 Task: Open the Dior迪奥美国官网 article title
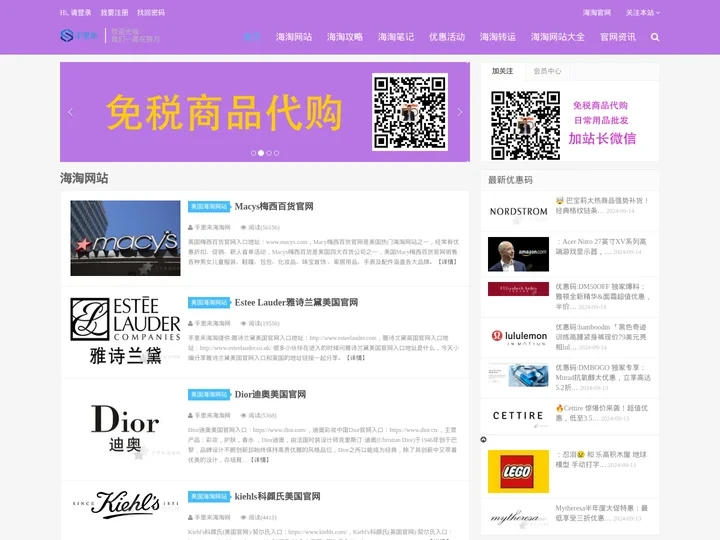pyautogui.click(x=270, y=394)
